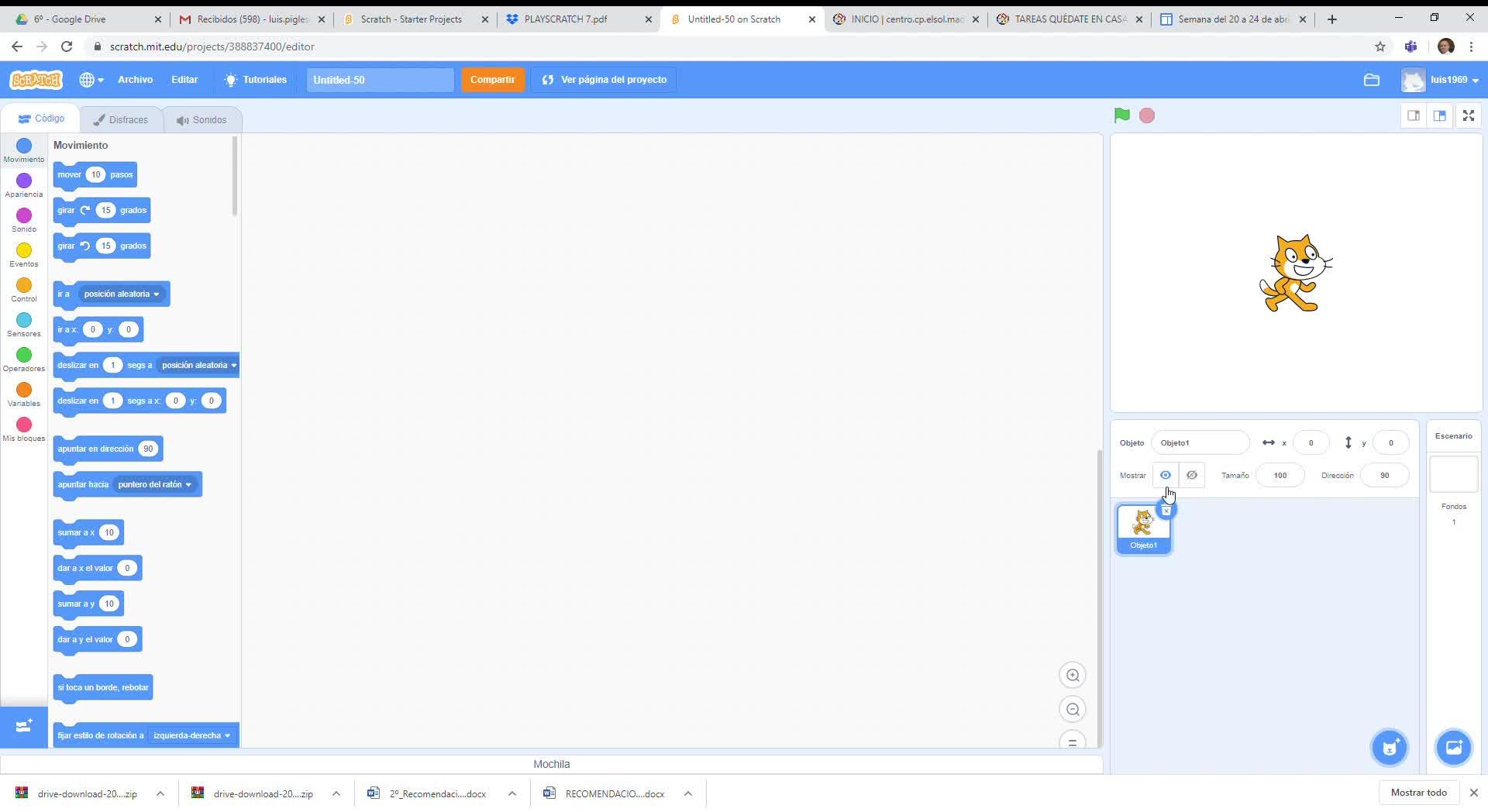Click the Compartir button
This screenshot has height=812, width=1488.
coord(492,80)
